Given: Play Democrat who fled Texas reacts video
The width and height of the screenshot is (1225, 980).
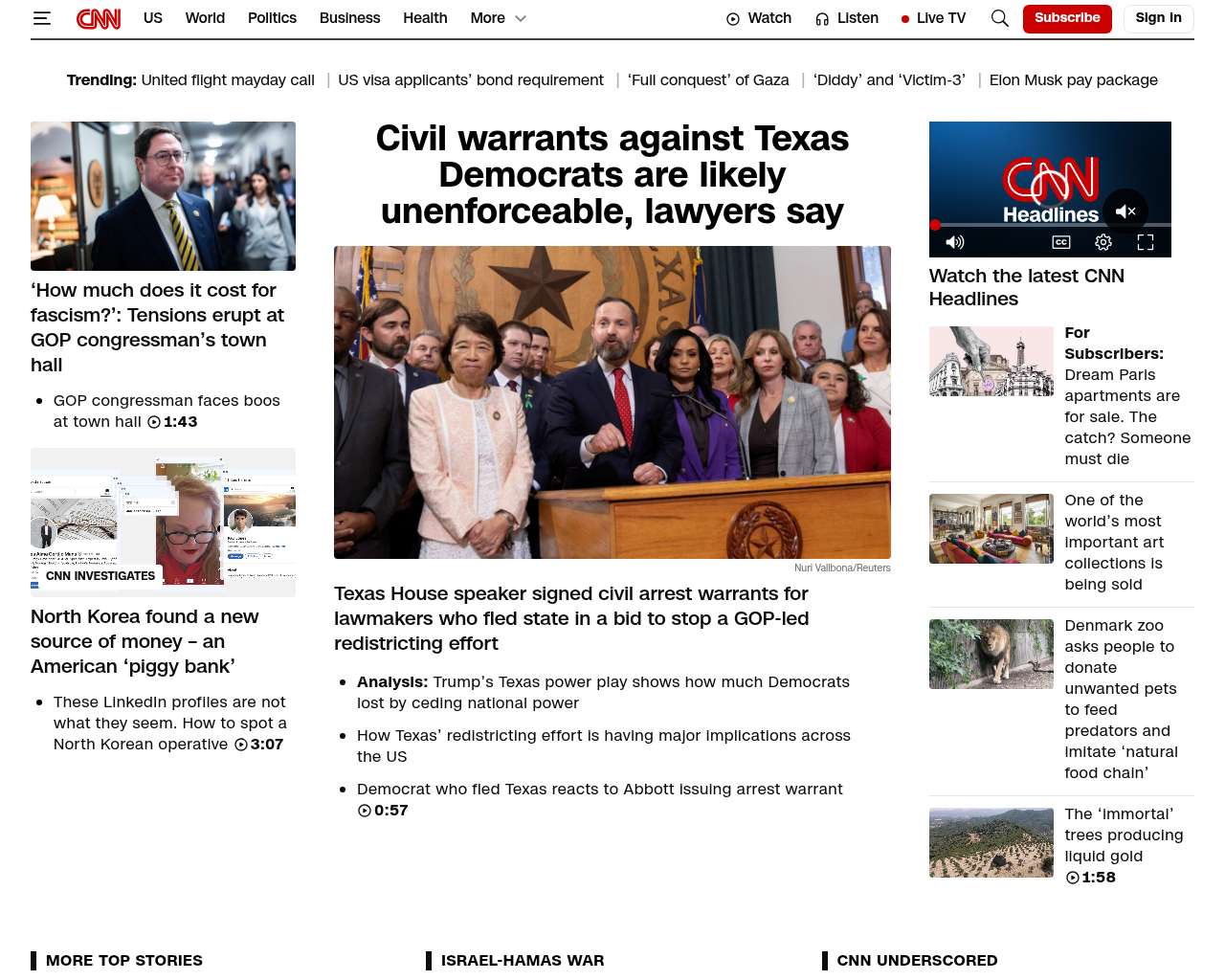Looking at the screenshot, I should pyautogui.click(x=600, y=789).
